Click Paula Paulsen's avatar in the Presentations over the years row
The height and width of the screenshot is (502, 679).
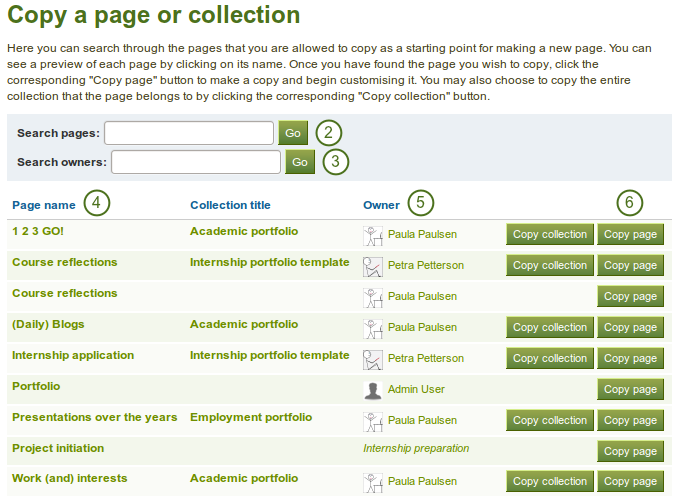tap(372, 421)
